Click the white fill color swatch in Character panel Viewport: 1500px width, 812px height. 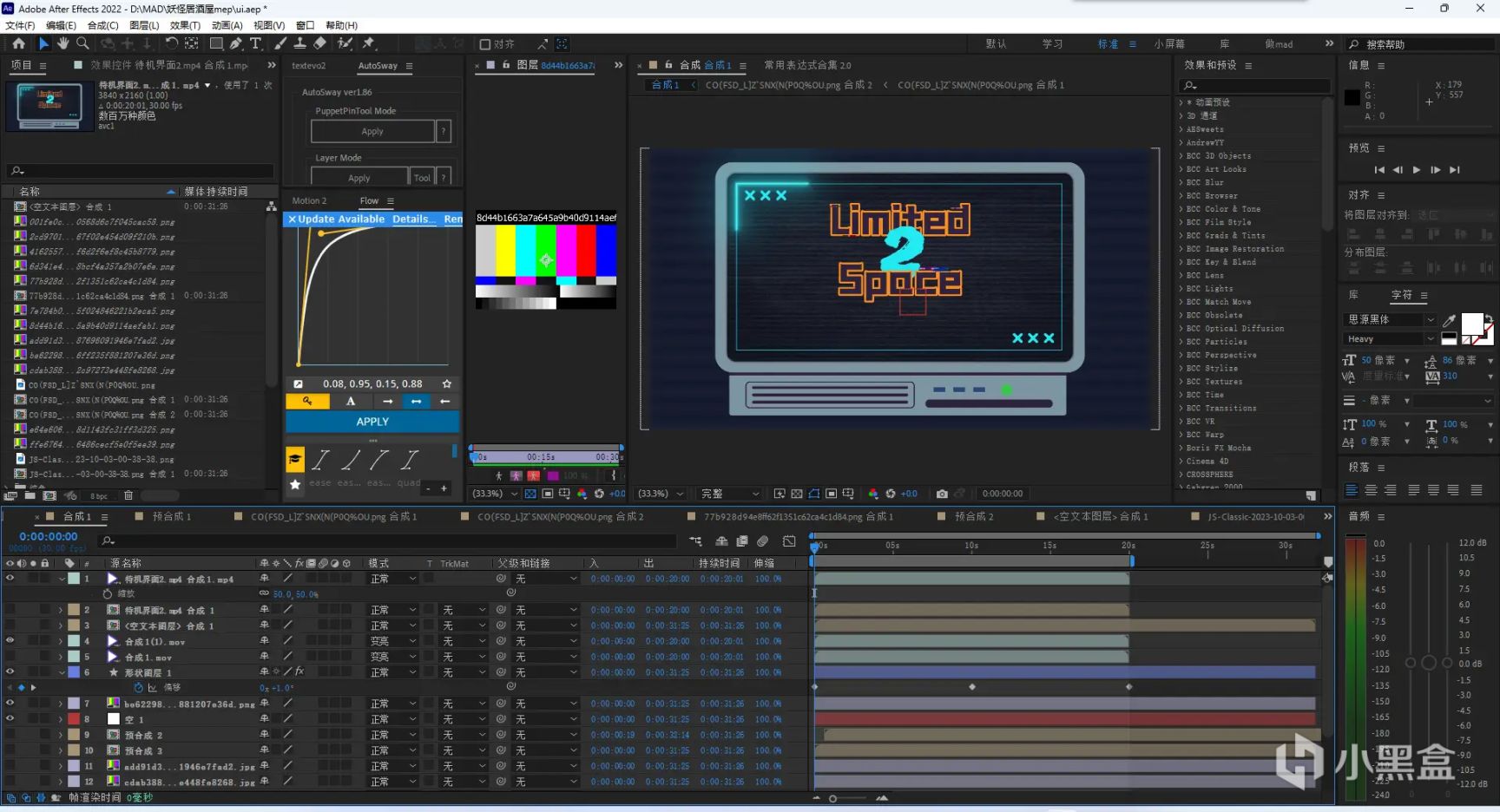[x=1472, y=324]
